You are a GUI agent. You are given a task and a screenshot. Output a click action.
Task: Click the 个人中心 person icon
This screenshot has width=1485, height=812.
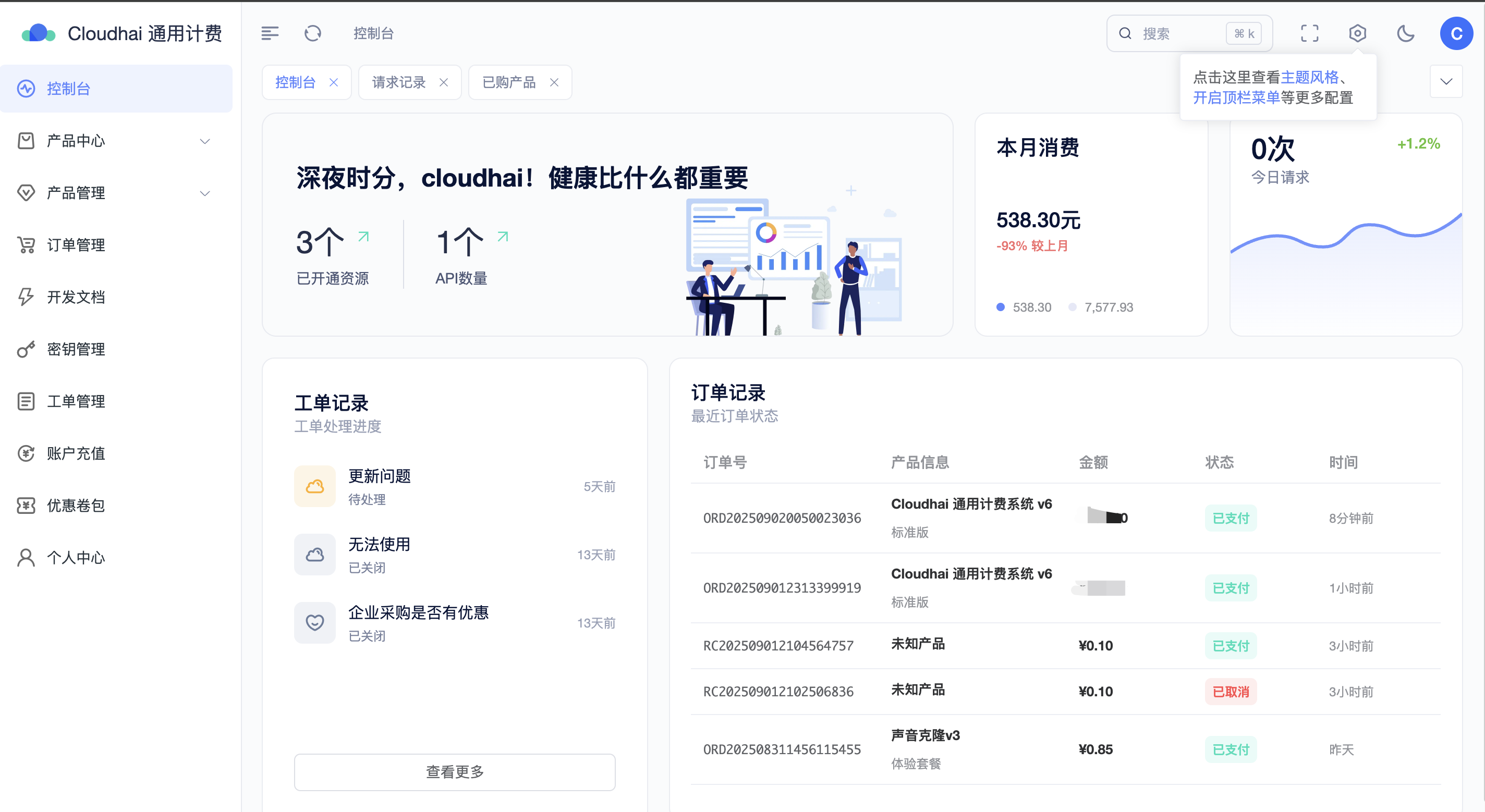(x=26, y=558)
